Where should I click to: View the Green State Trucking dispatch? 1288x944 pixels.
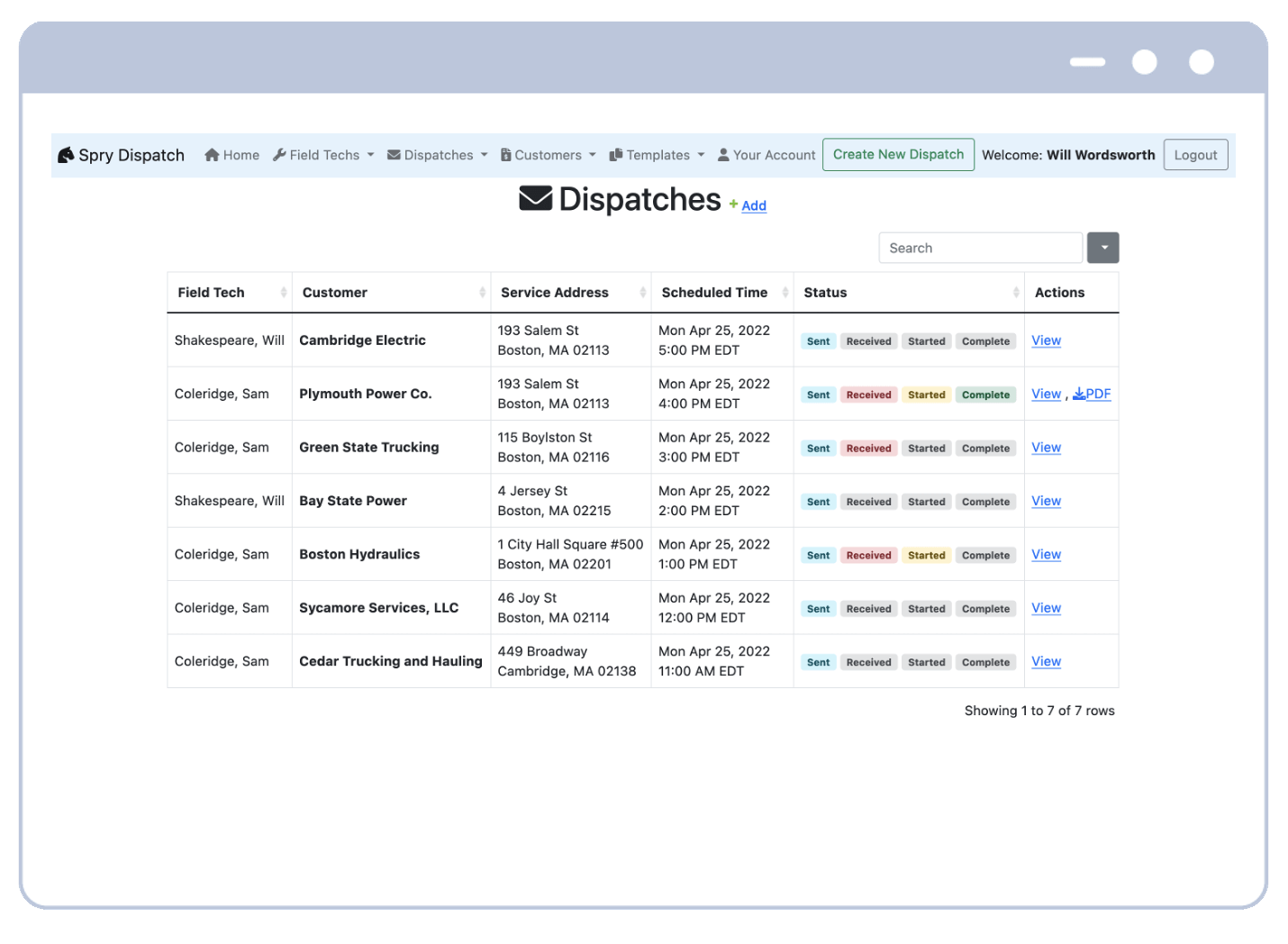[x=1046, y=448]
